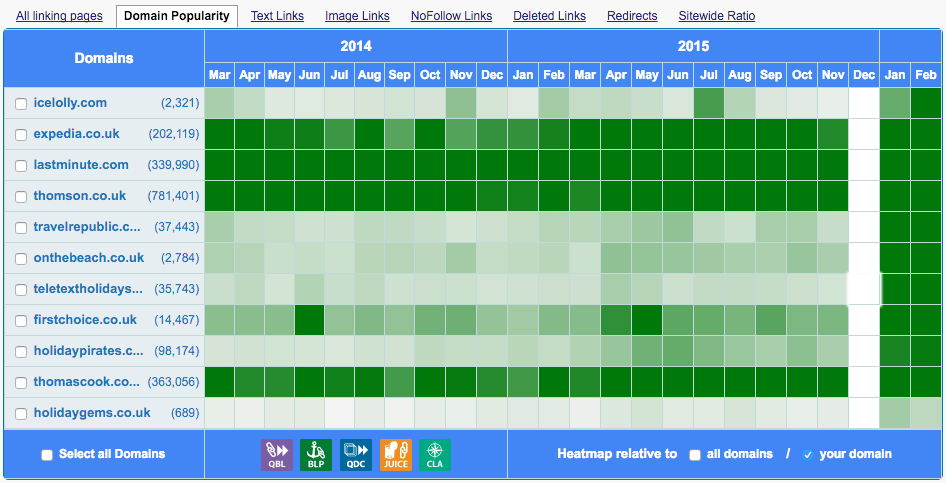The image size is (946, 483).
Task: Open the holidaygems.co.uk domain link
Action: [x=92, y=413]
